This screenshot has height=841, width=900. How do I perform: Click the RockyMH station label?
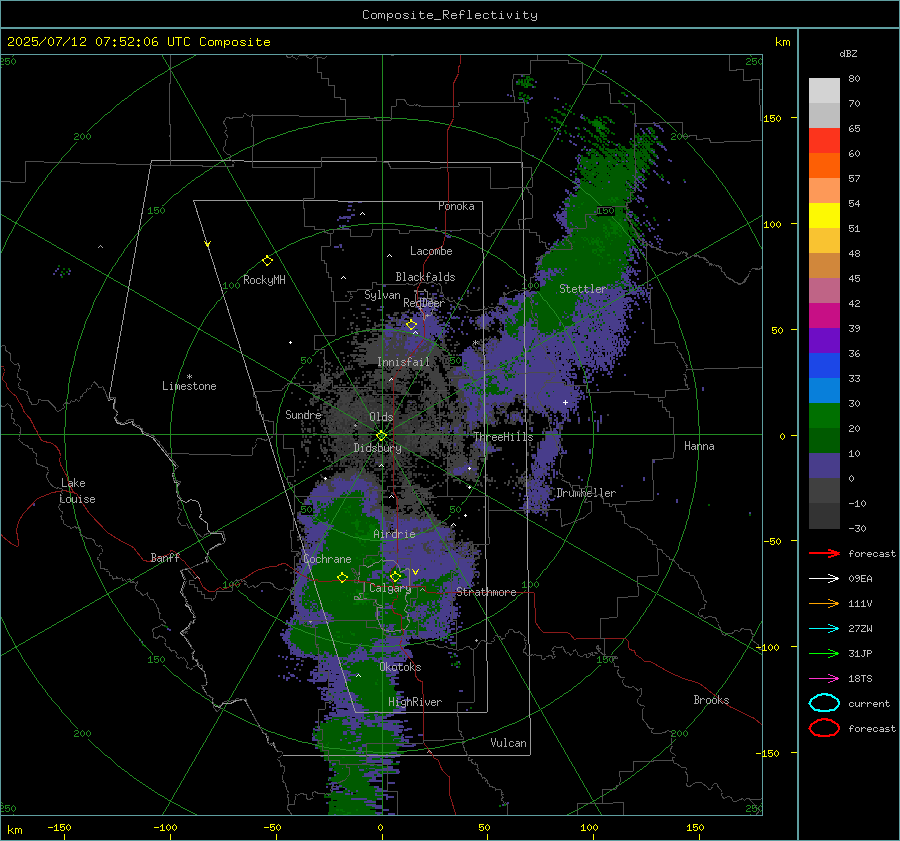(x=264, y=280)
